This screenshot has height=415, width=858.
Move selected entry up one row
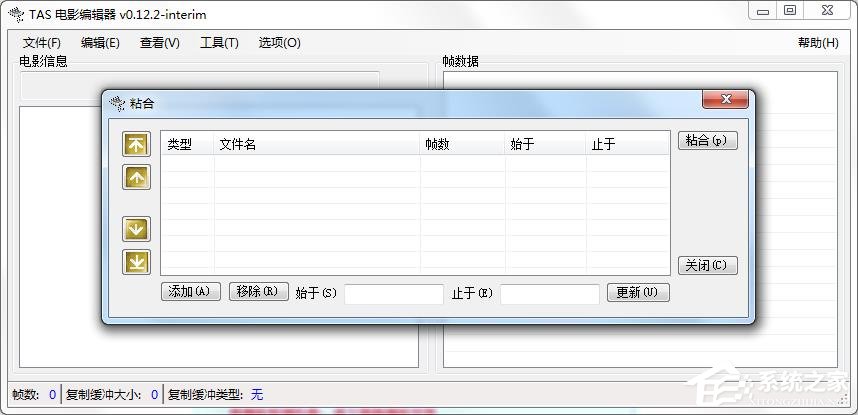136,177
